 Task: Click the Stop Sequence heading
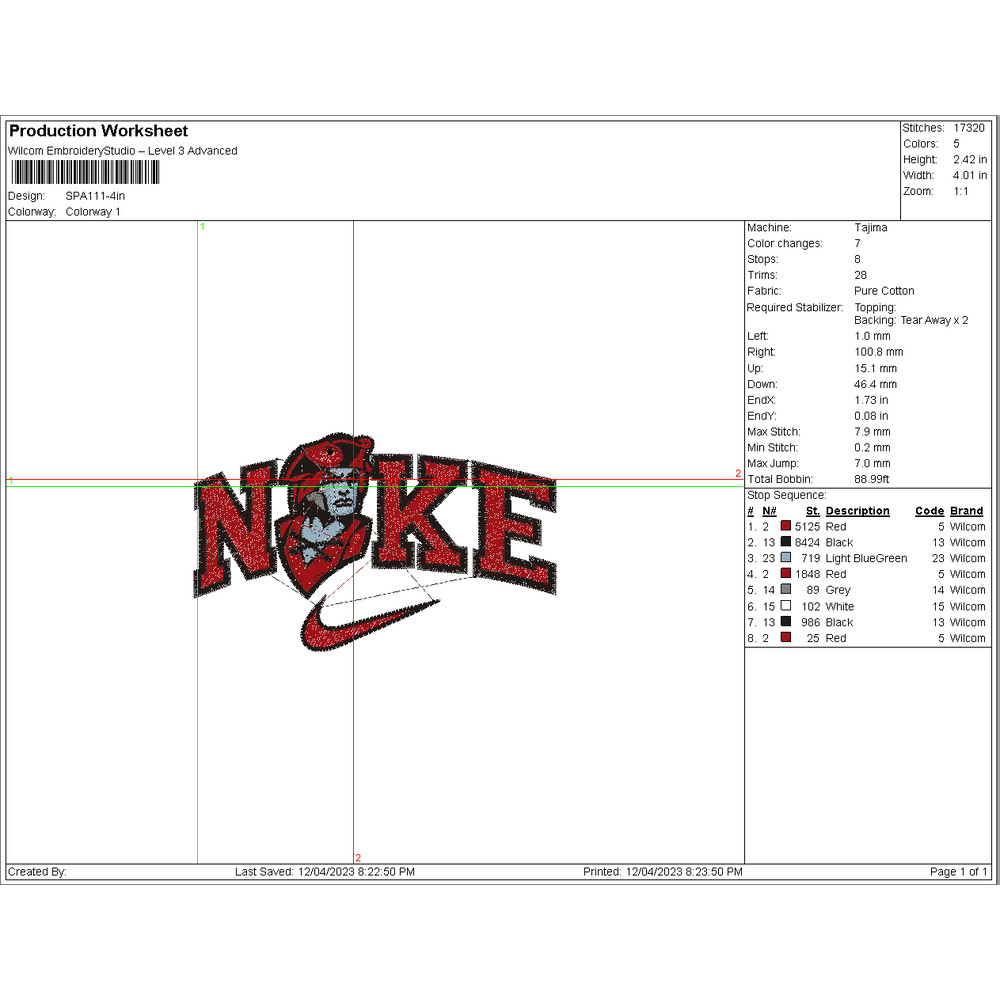(787, 495)
